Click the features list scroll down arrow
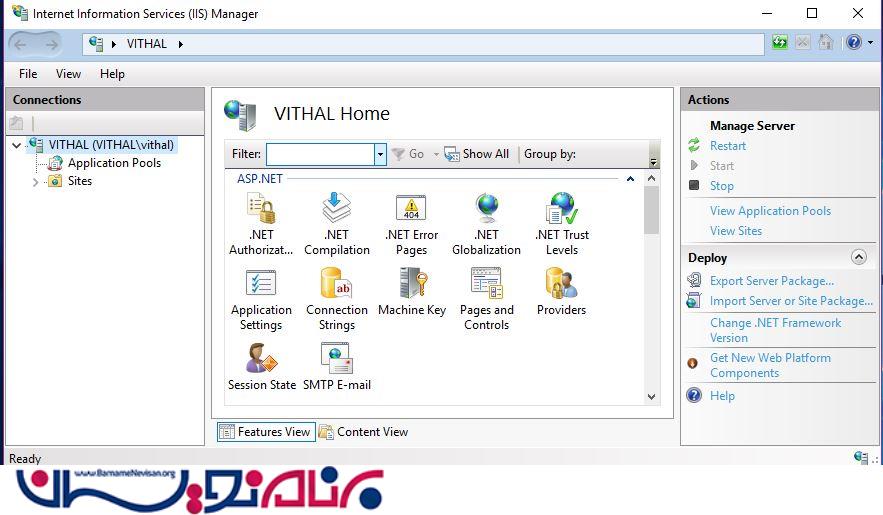This screenshot has width=883, height=515. pos(652,396)
